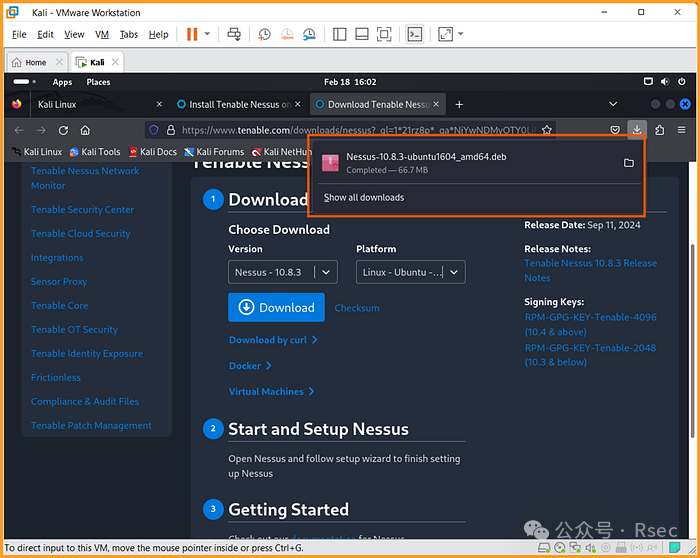Open containing folder for Nessus deb file
The height and width of the screenshot is (558, 700).
[628, 163]
